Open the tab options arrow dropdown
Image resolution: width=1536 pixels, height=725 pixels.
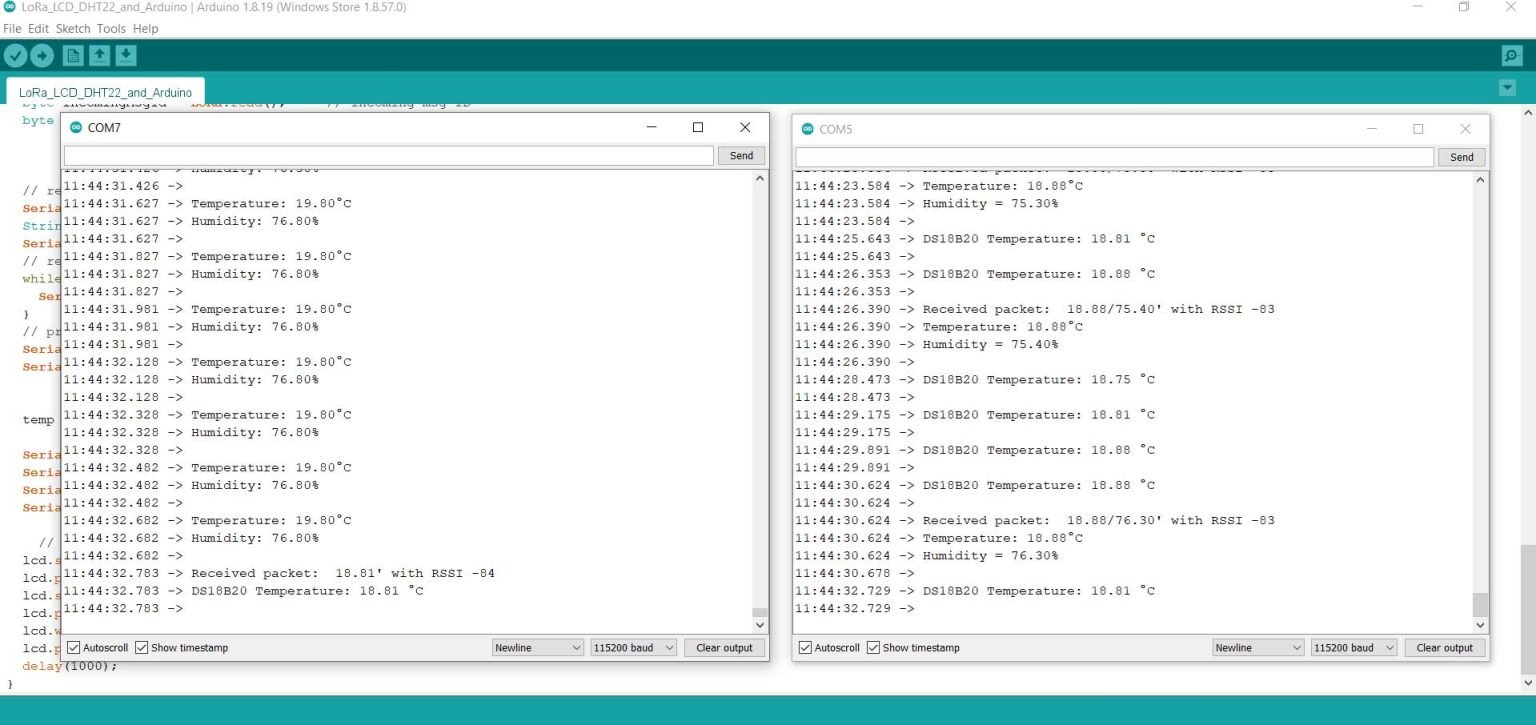coord(1507,88)
